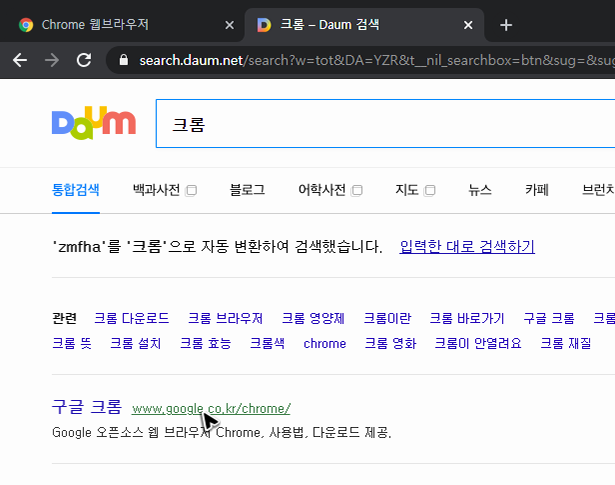Click related search 크롬색
The width and height of the screenshot is (615, 485).
click(267, 343)
